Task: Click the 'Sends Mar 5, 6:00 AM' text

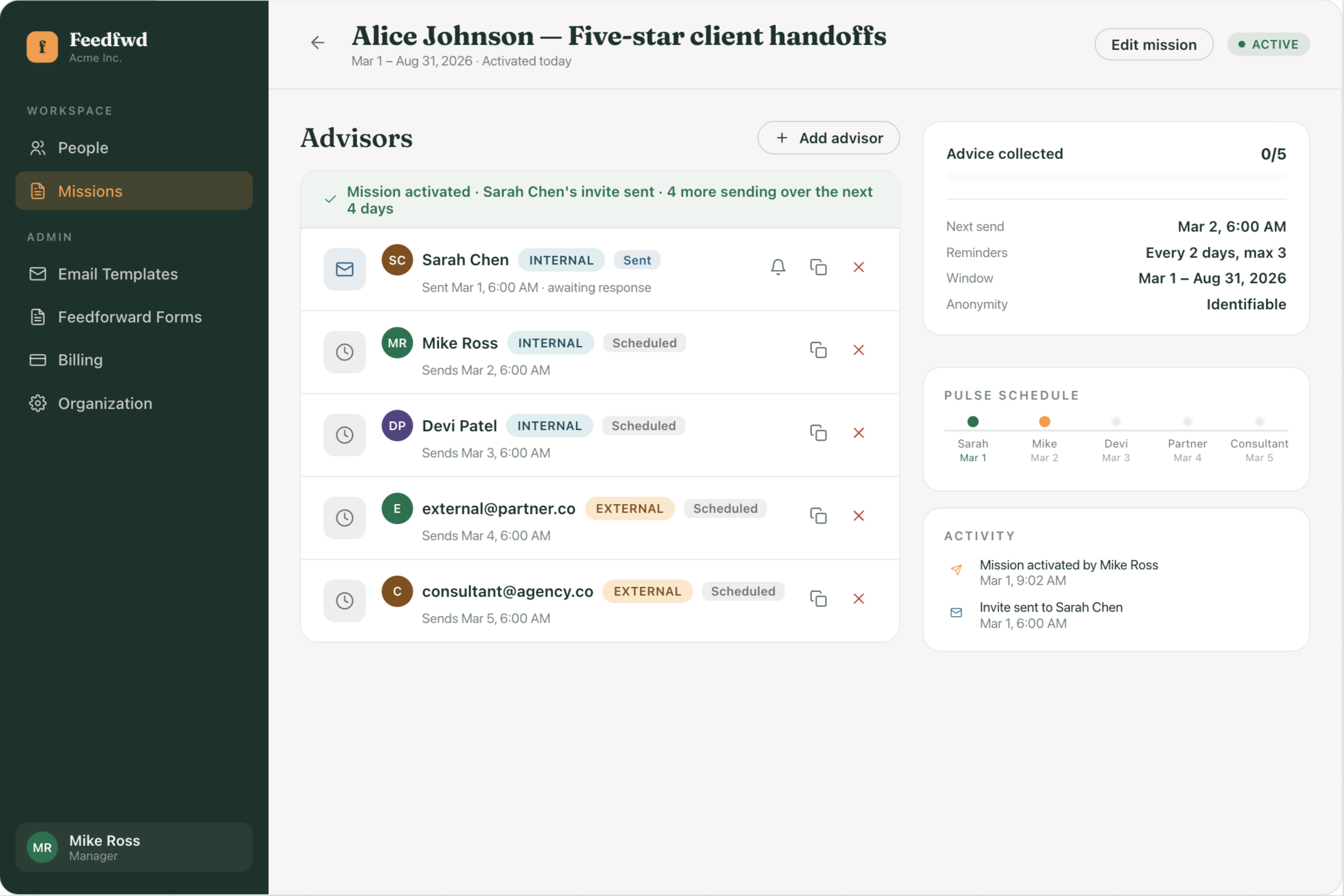Action: coord(486,618)
